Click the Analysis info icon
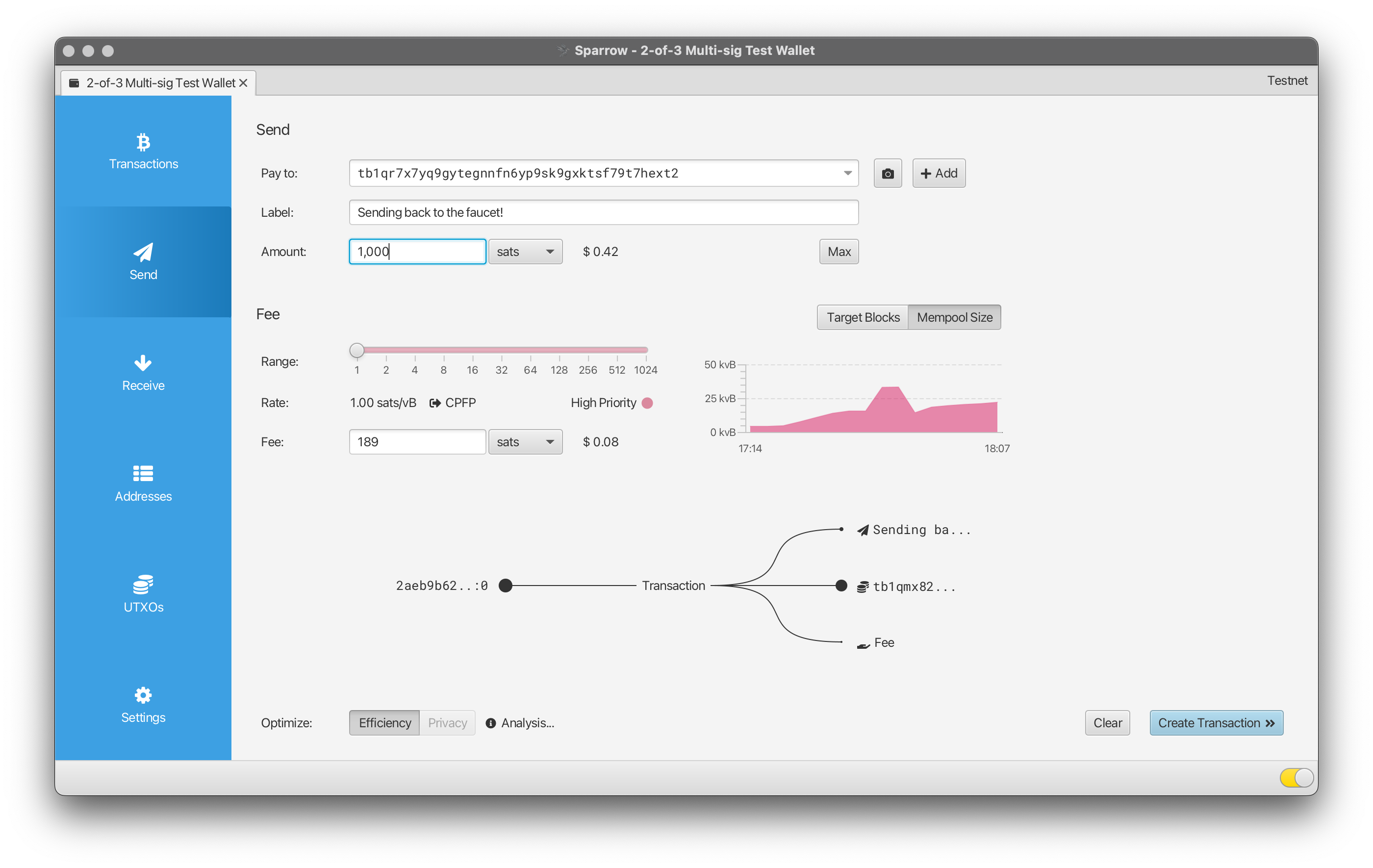This screenshot has width=1373, height=868. (x=490, y=723)
